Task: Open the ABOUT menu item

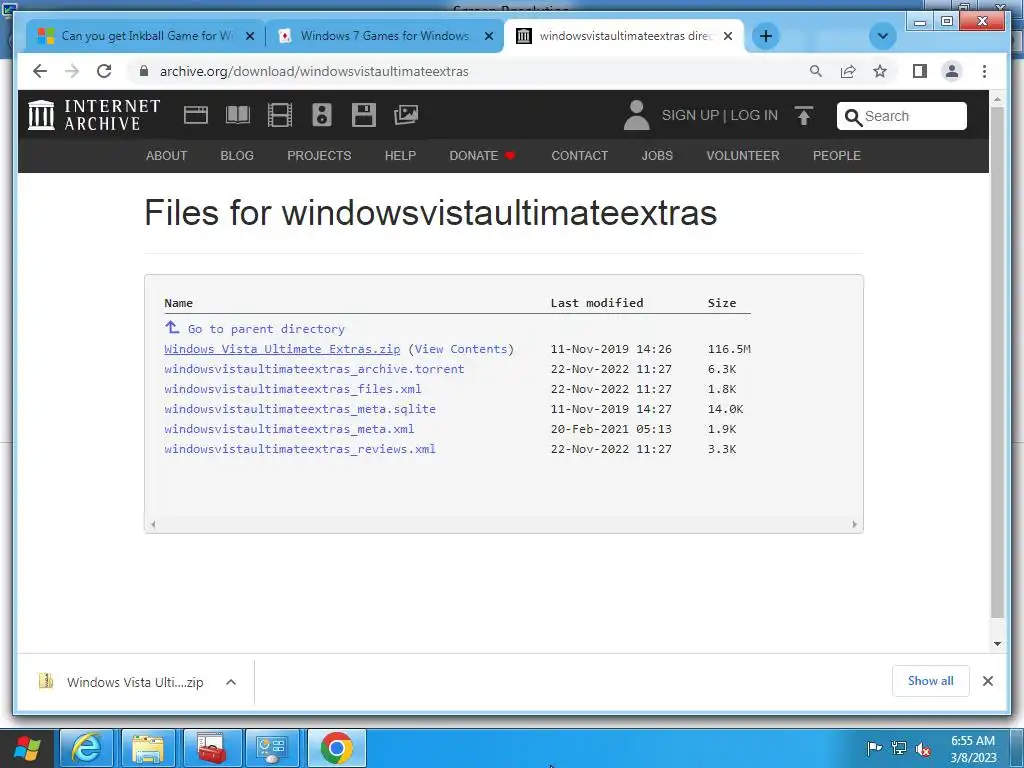Action: click(x=167, y=155)
